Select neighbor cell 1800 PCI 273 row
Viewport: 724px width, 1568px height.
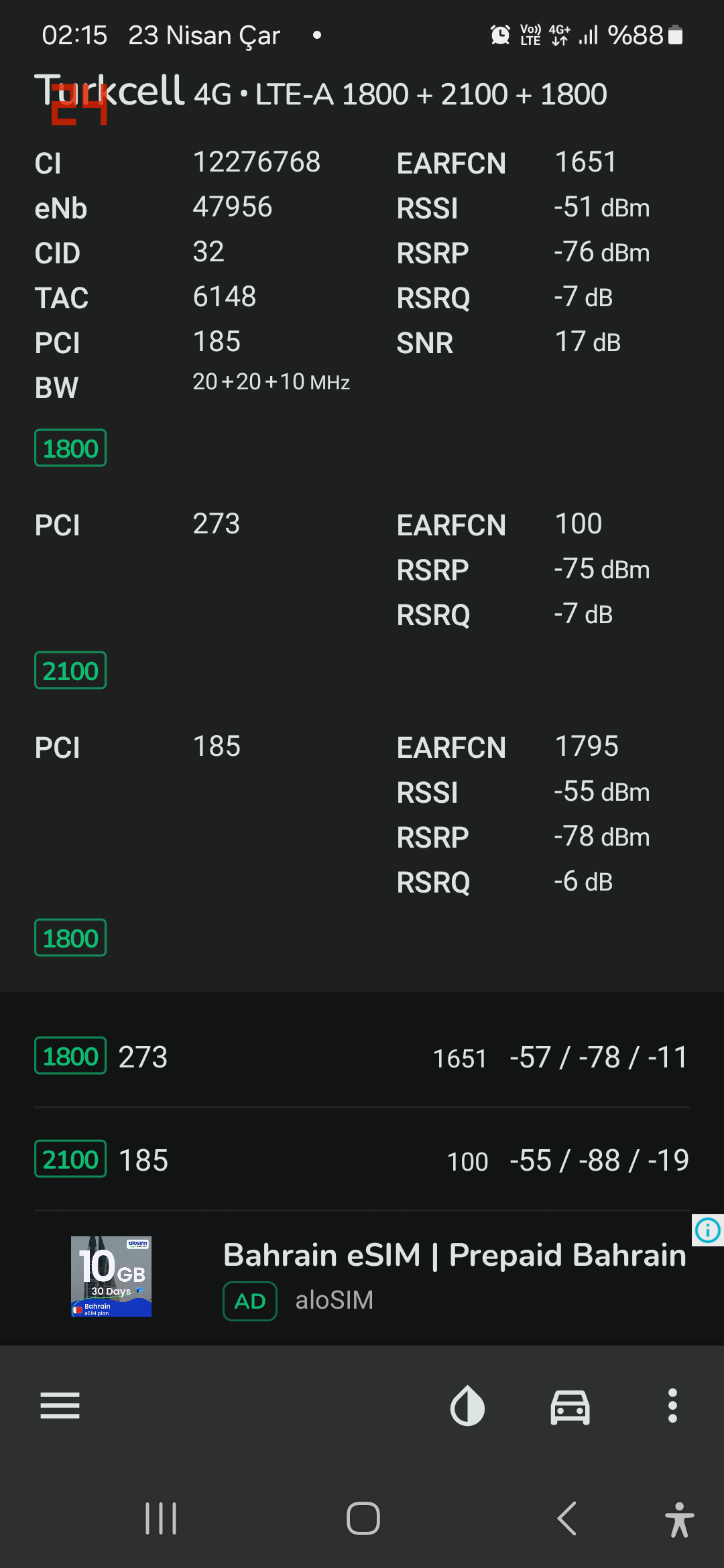click(x=362, y=1057)
